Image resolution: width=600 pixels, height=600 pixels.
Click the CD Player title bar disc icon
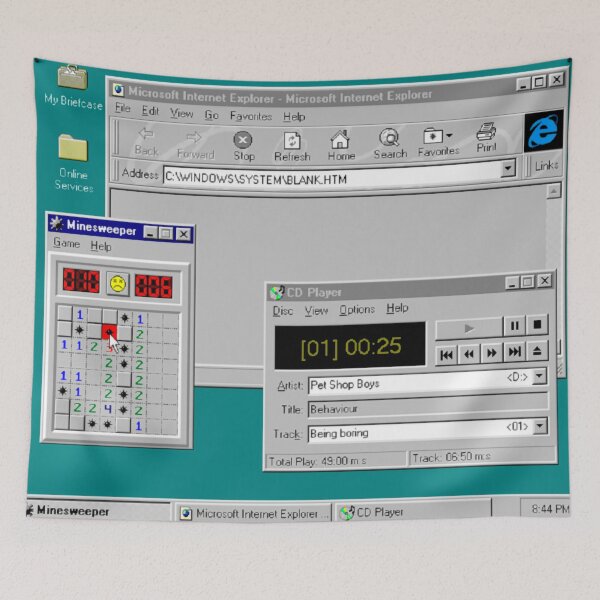coord(277,292)
